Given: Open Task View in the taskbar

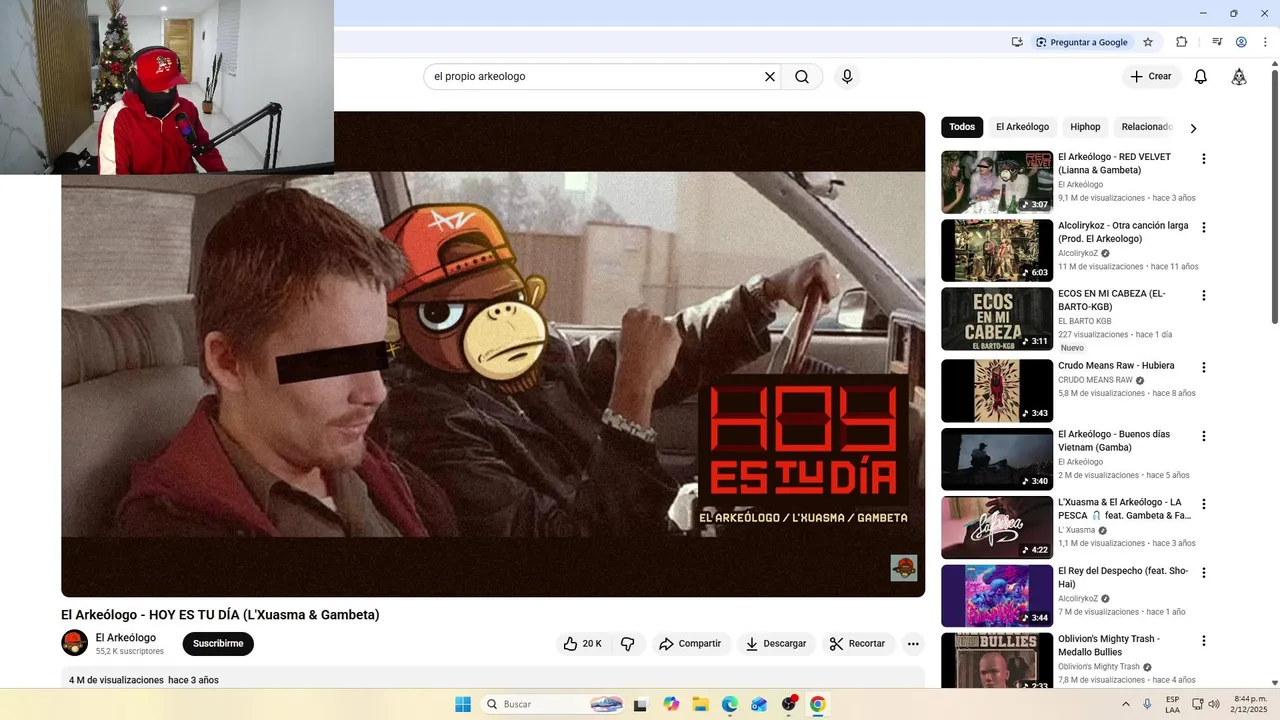Looking at the screenshot, I should click(641, 704).
